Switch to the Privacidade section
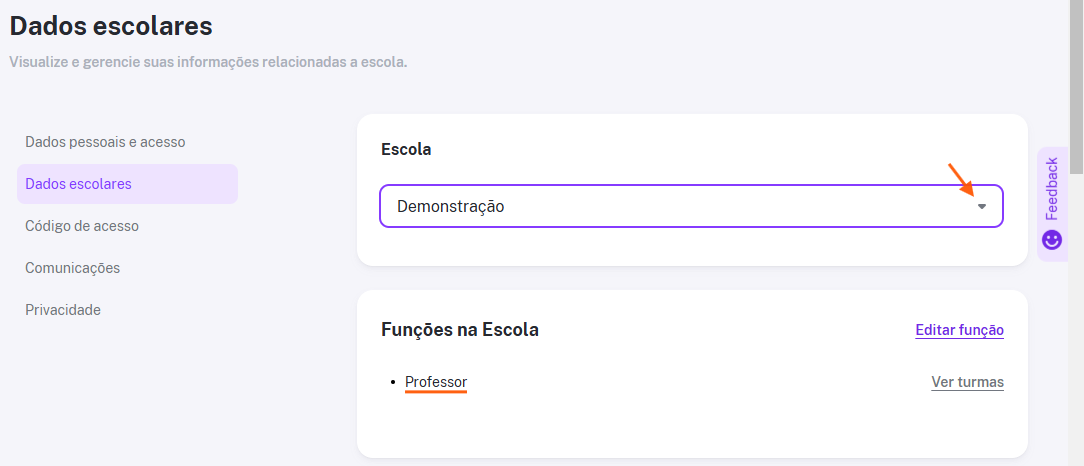This screenshot has width=1084, height=466. click(63, 310)
